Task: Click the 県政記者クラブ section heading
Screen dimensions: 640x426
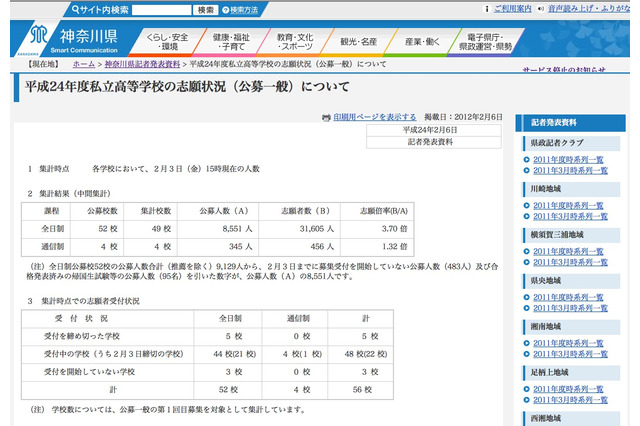Action: (572, 143)
